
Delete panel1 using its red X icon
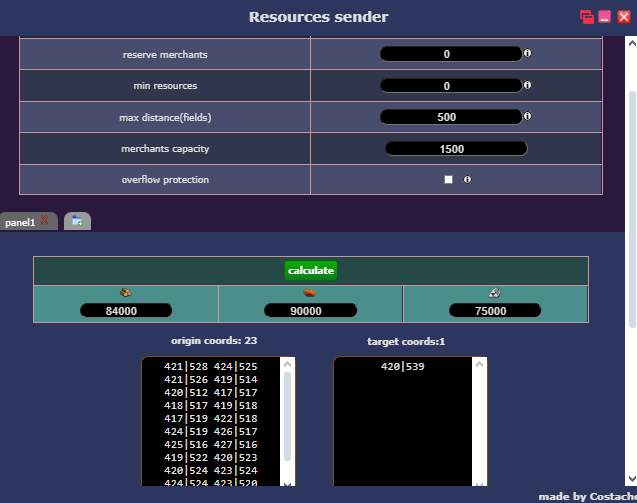[x=44, y=221]
